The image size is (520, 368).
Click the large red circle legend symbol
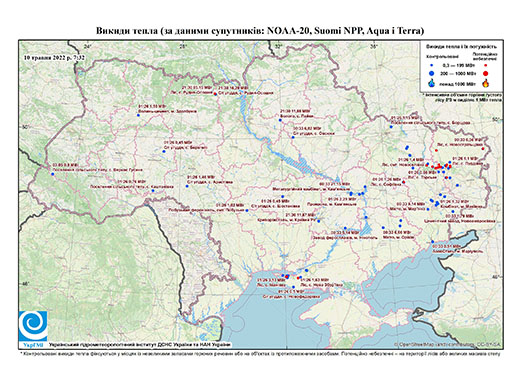(x=486, y=73)
